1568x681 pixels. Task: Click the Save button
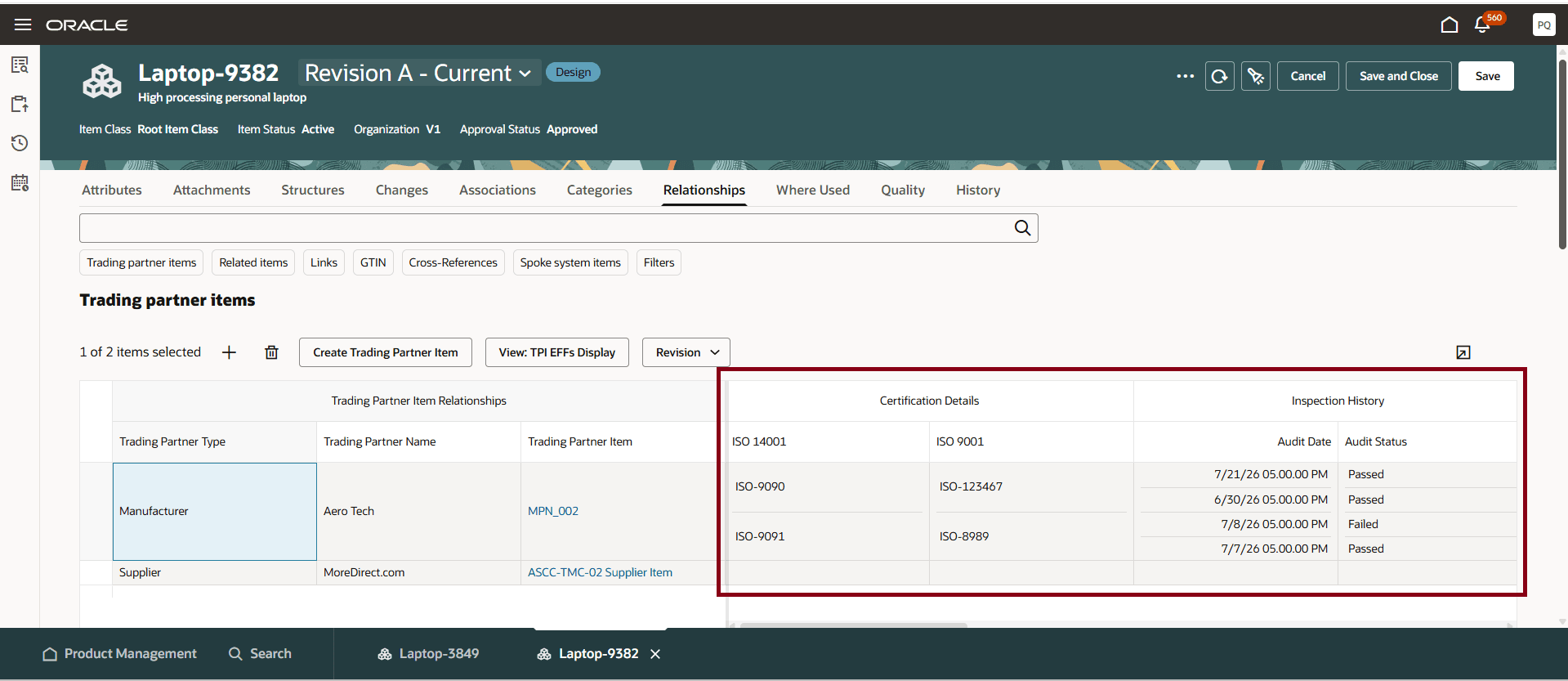pos(1487,76)
